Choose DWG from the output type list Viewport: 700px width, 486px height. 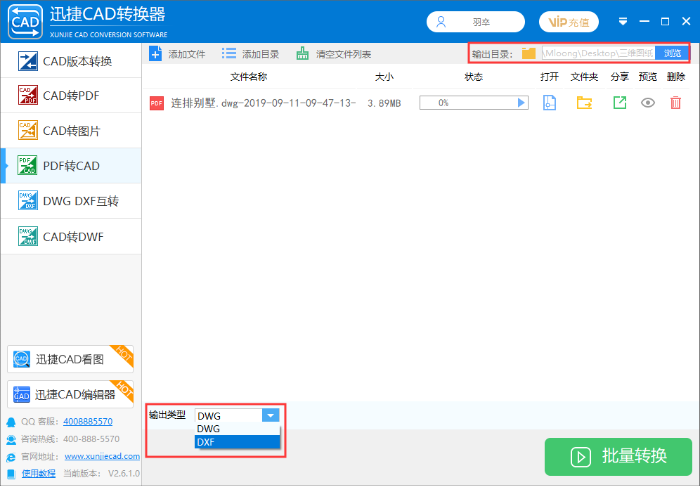(238, 428)
